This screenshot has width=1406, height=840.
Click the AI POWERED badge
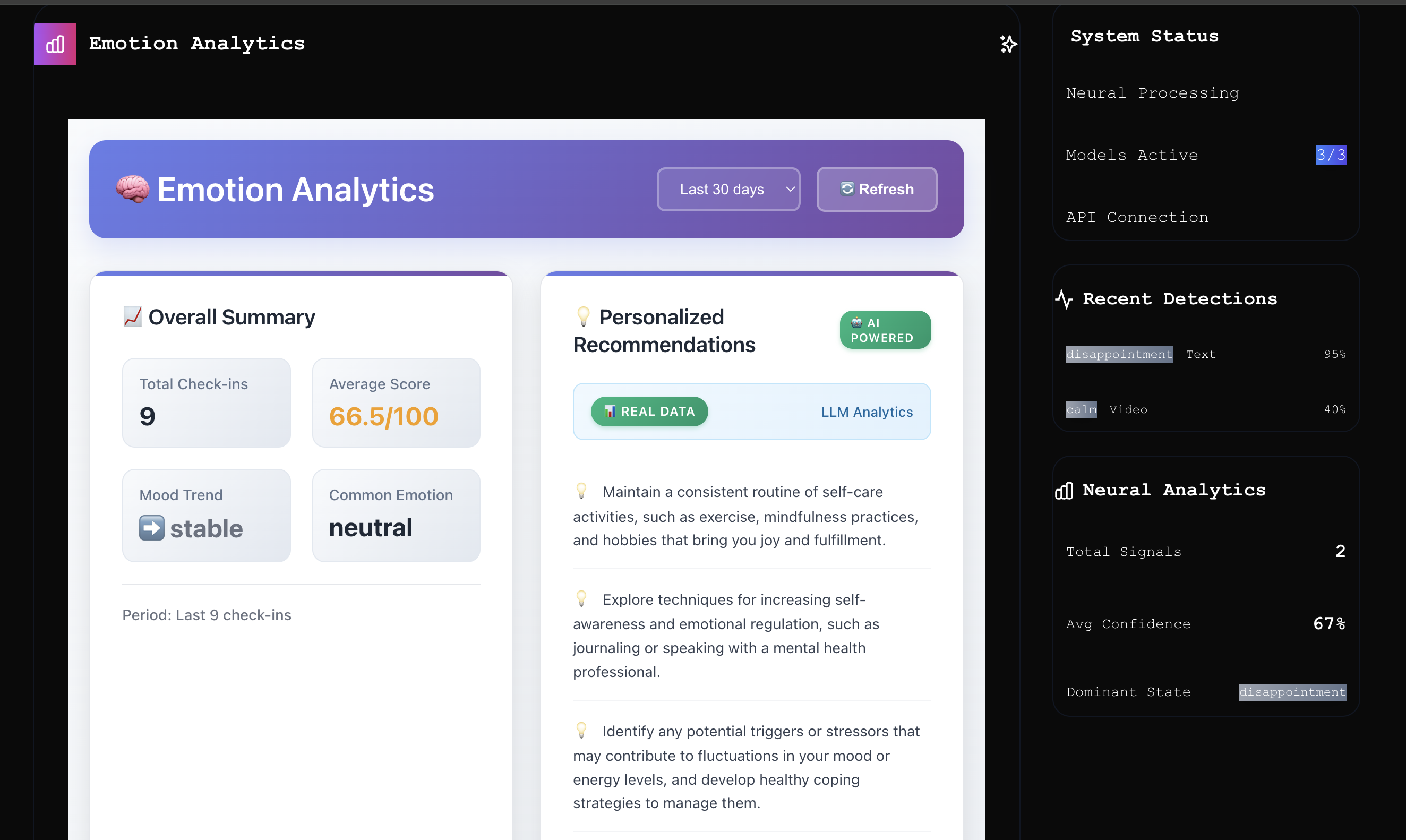point(885,330)
